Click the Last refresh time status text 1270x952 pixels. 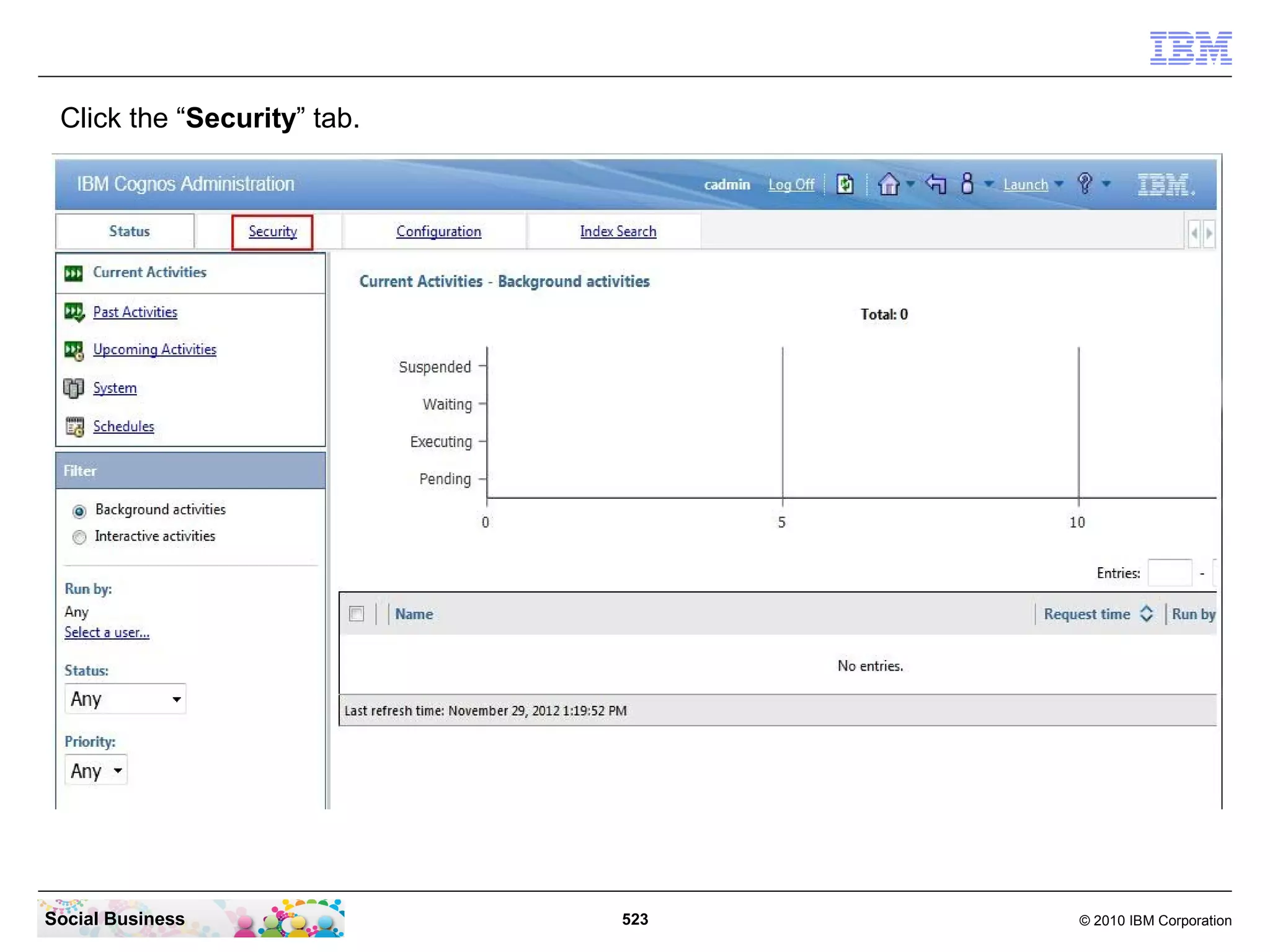pyautogui.click(x=486, y=711)
